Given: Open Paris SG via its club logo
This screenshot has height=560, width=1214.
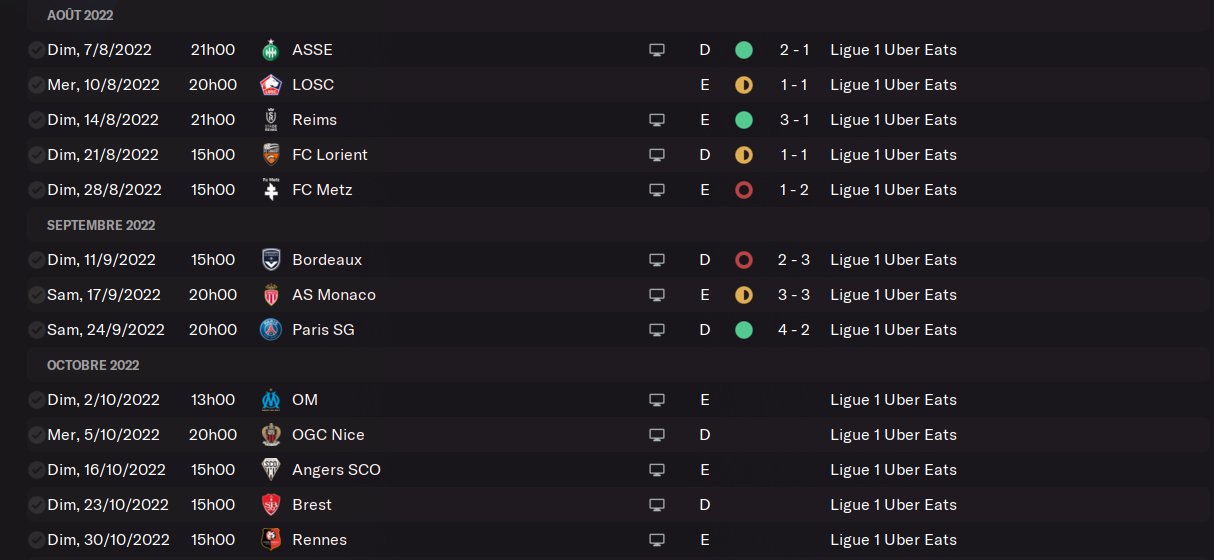Looking at the screenshot, I should click(269, 330).
